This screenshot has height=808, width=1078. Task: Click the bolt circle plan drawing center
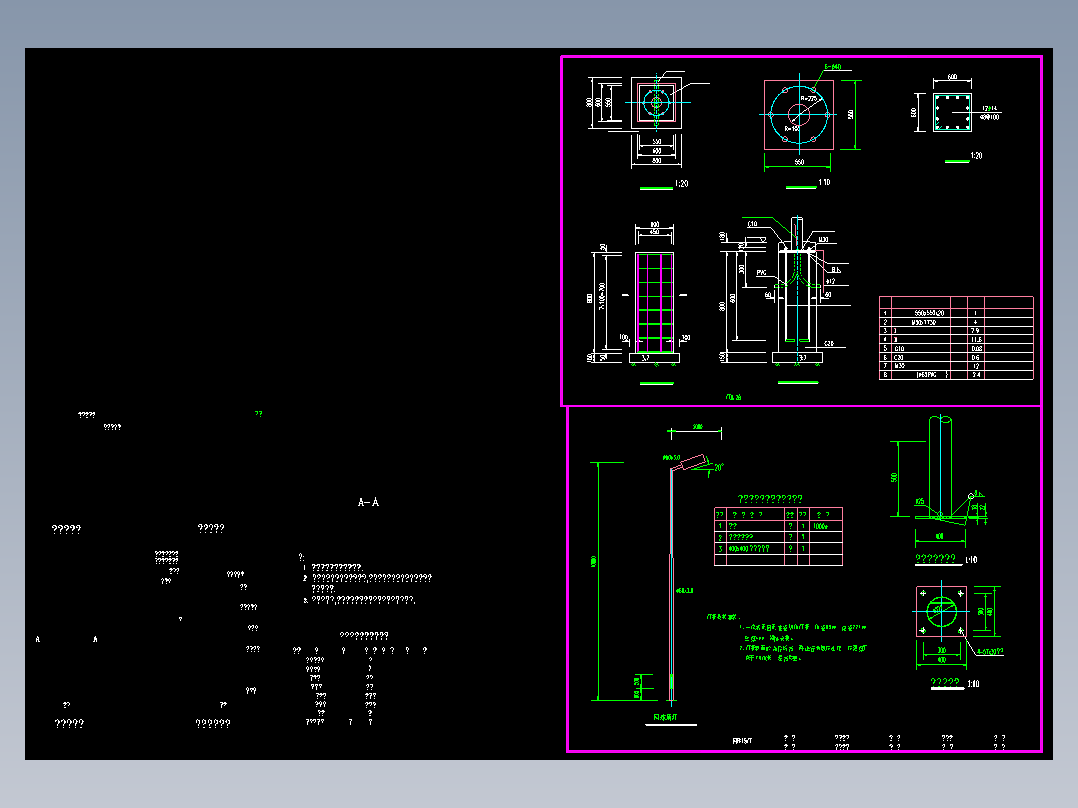pyautogui.click(x=799, y=114)
